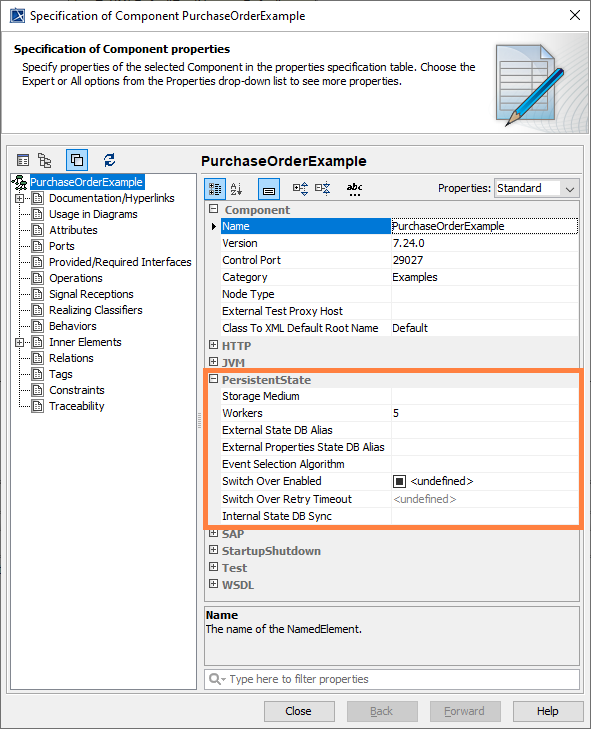Select Traceability in the left tree
This screenshot has height=729, width=591.
(x=77, y=406)
